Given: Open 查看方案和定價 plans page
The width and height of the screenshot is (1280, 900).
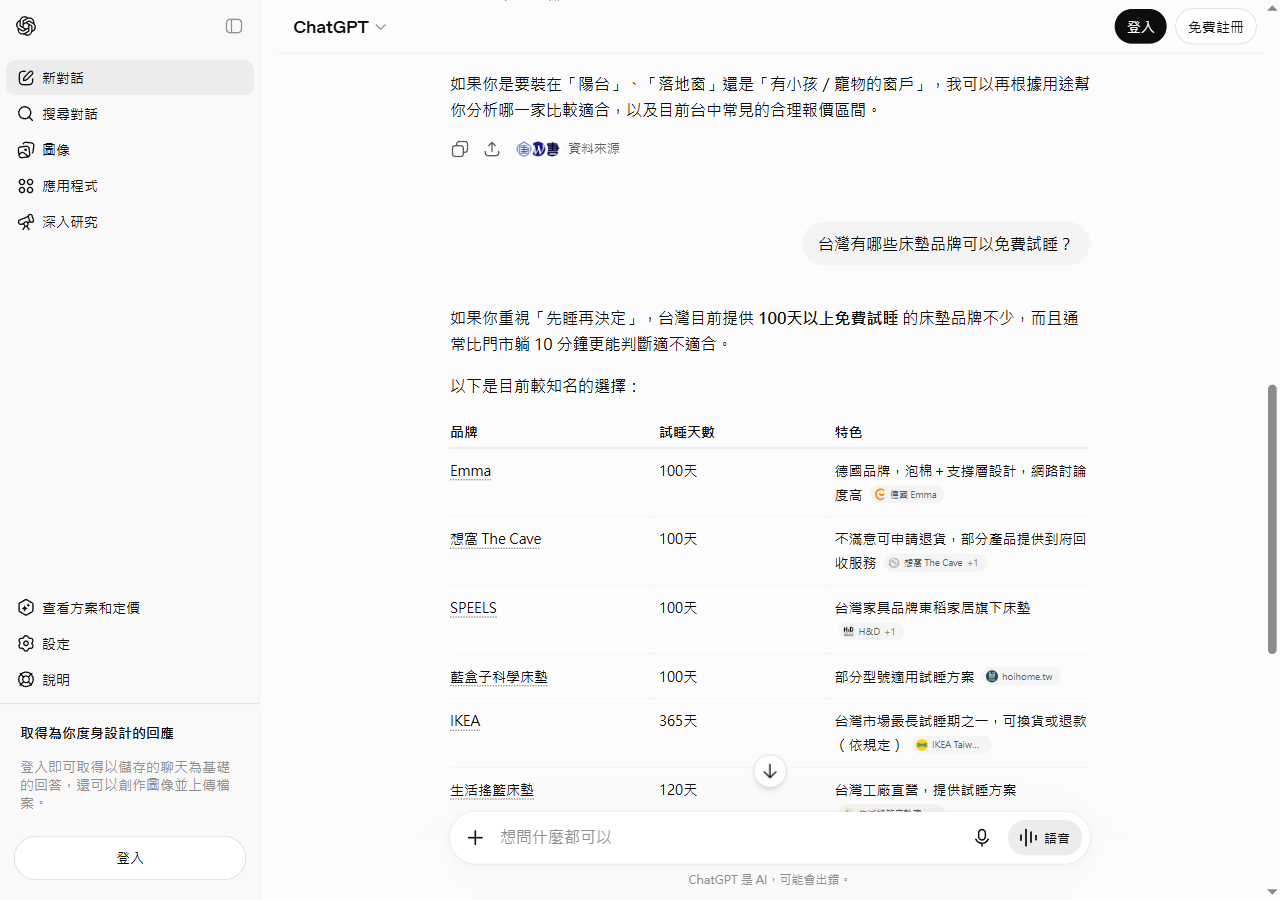Looking at the screenshot, I should (130, 608).
